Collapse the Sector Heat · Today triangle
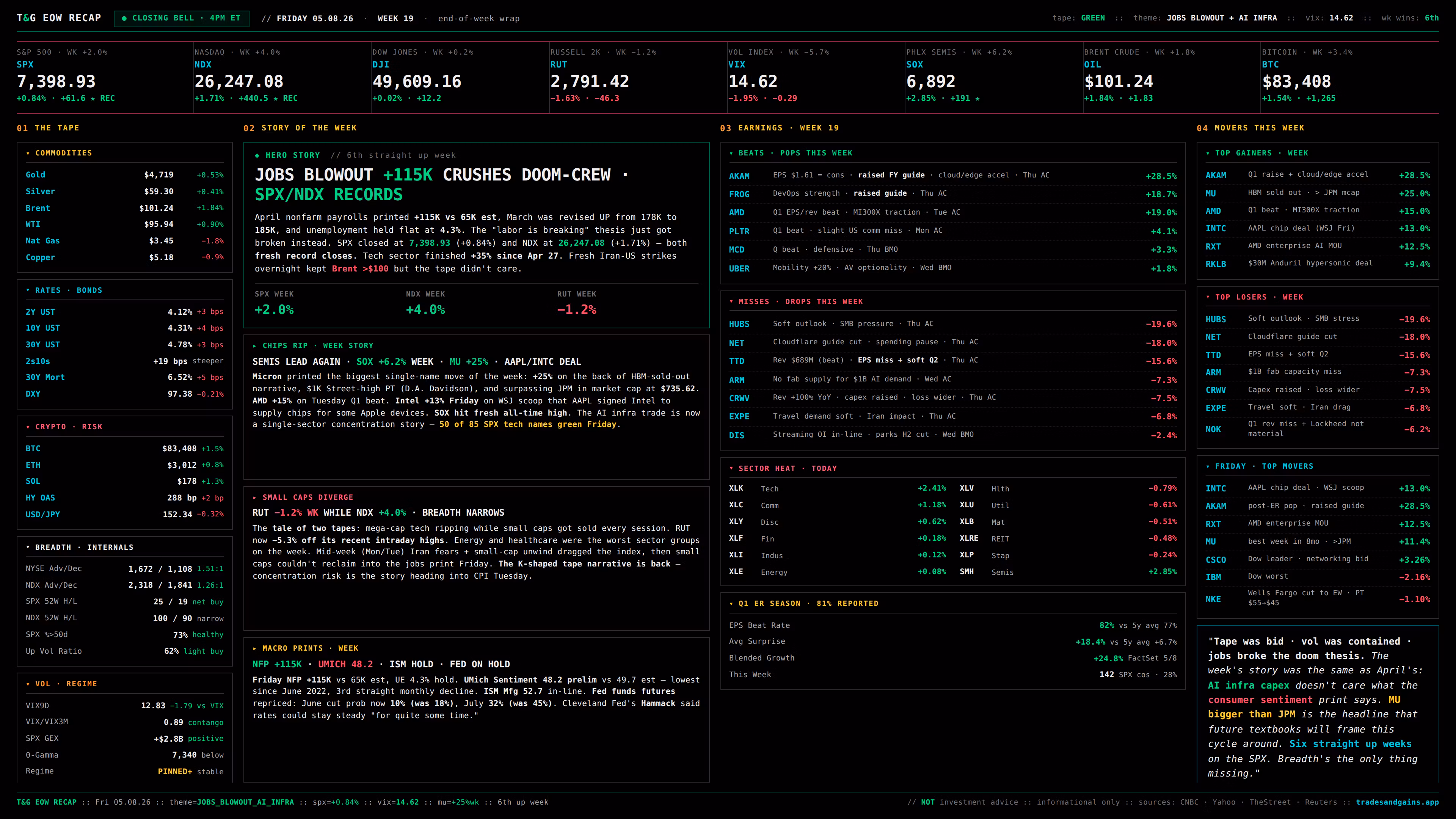Viewport: 1456px width, 819px height. 731,469
